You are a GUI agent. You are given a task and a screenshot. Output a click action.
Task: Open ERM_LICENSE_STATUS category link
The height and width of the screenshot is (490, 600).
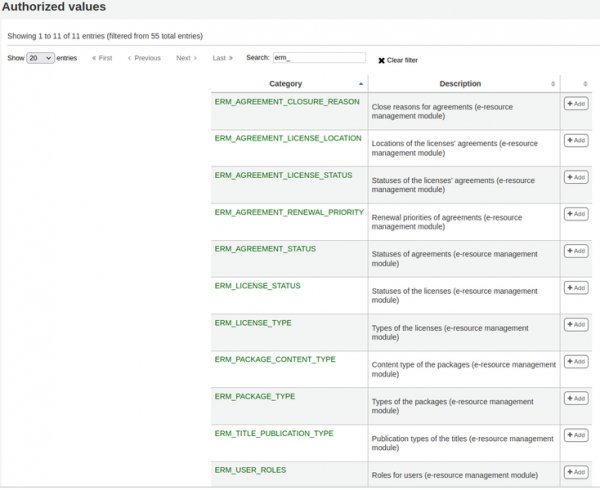coord(257,286)
